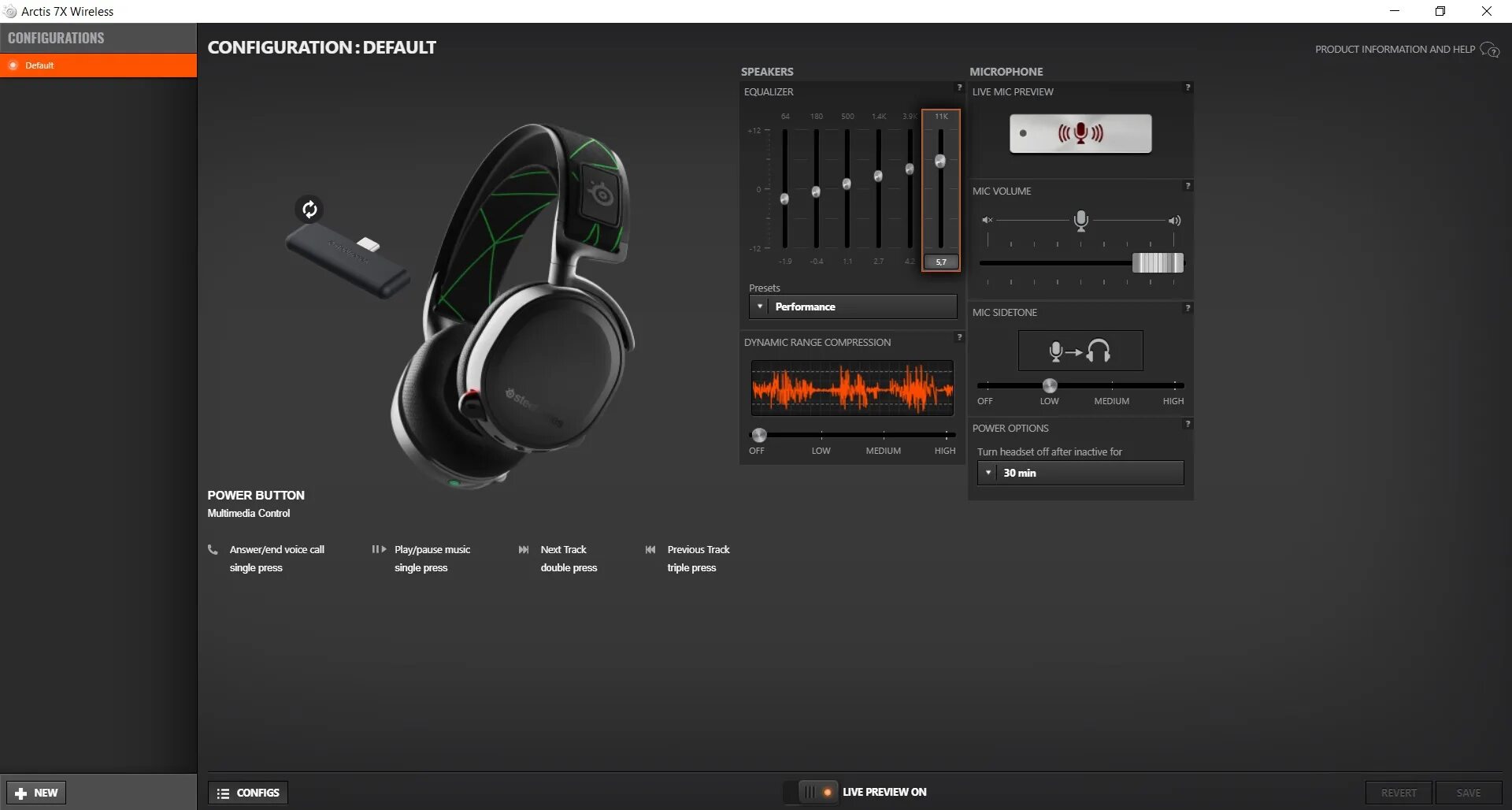Set mic sidetone to Off label
The width and height of the screenshot is (1512, 810).
(x=985, y=401)
